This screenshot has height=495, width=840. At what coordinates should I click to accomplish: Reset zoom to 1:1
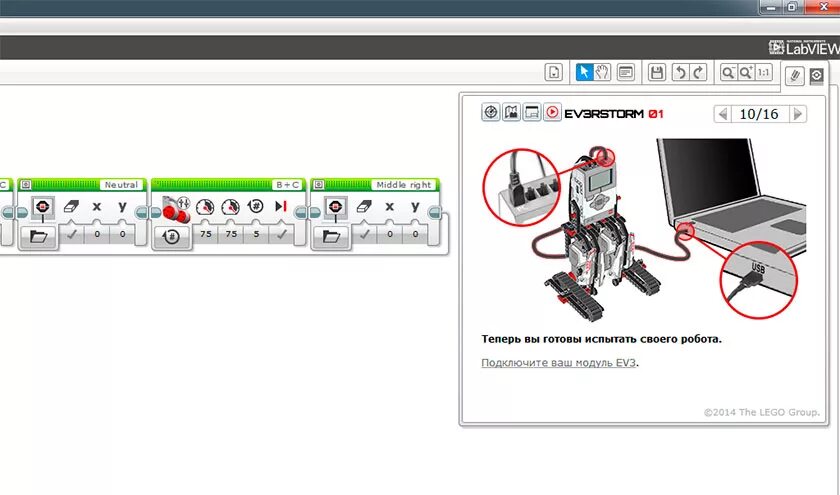coord(763,72)
